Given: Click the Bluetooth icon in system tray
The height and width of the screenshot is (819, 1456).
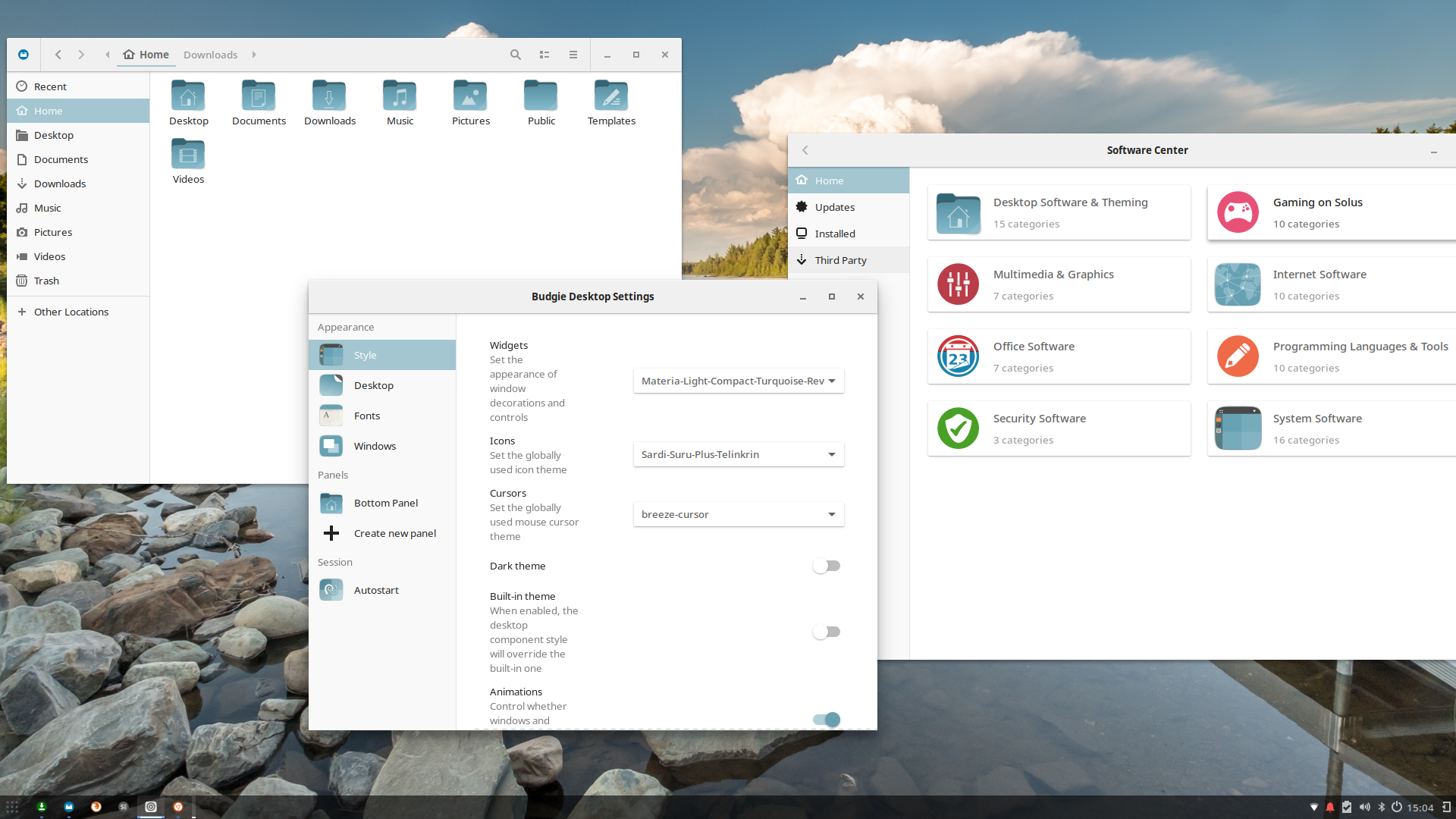Looking at the screenshot, I should coord(1381,808).
